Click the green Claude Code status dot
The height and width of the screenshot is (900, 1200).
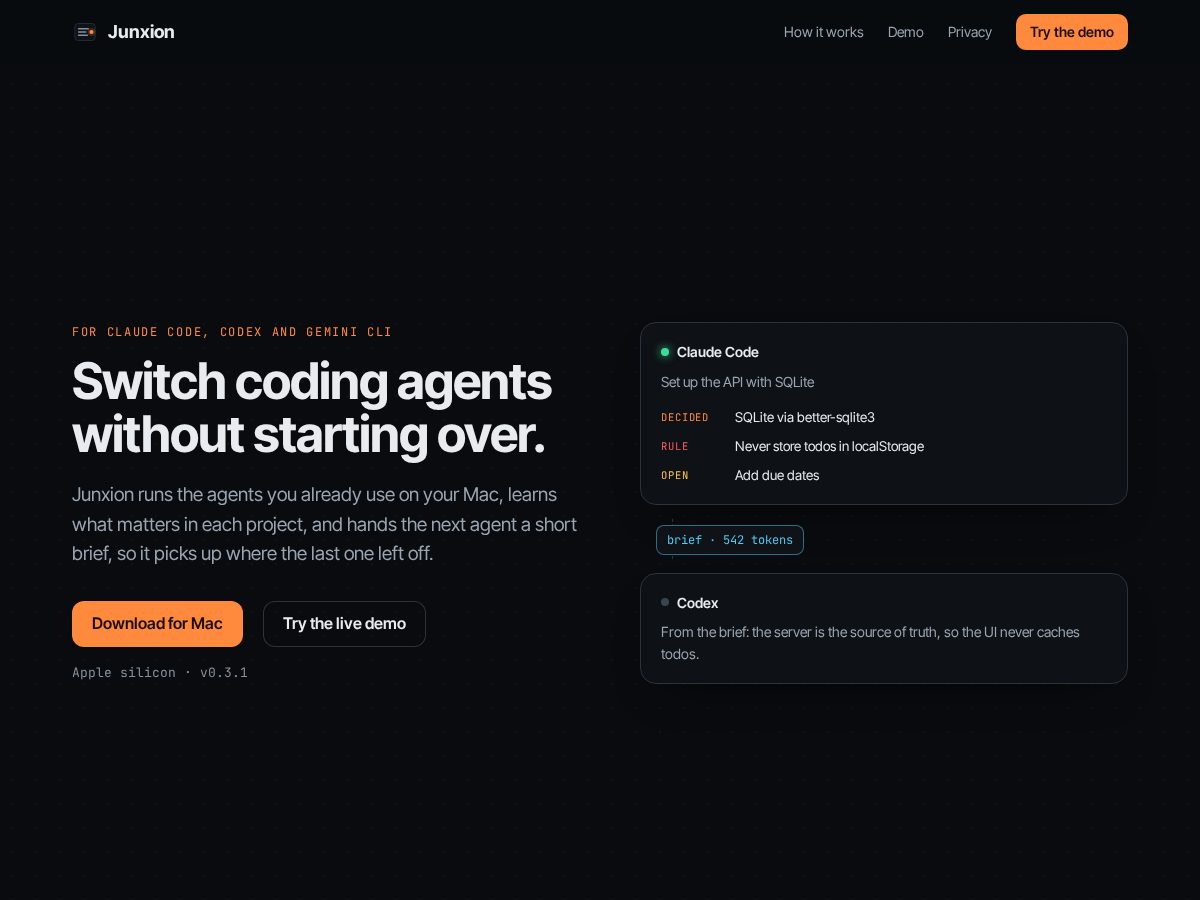pos(665,352)
